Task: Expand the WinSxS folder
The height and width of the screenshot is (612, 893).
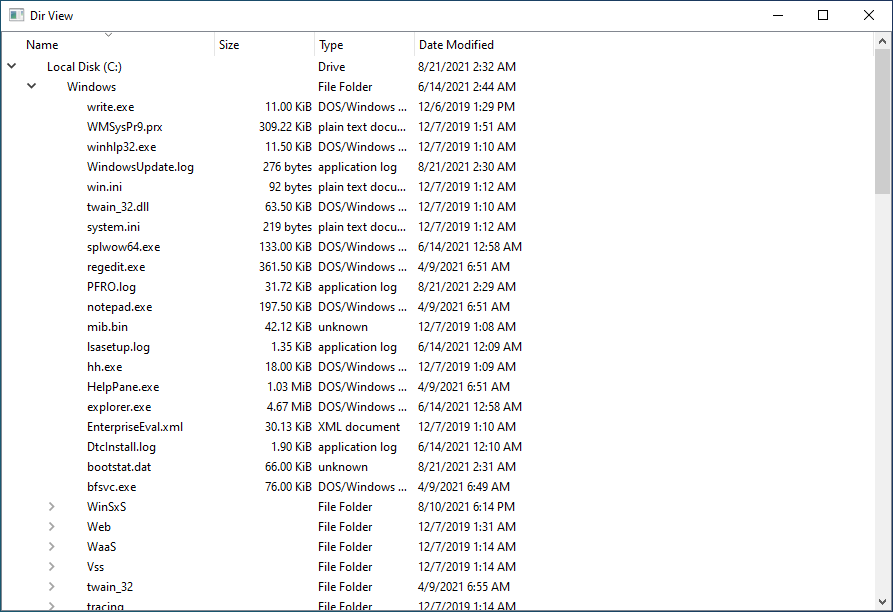Action: [51, 506]
